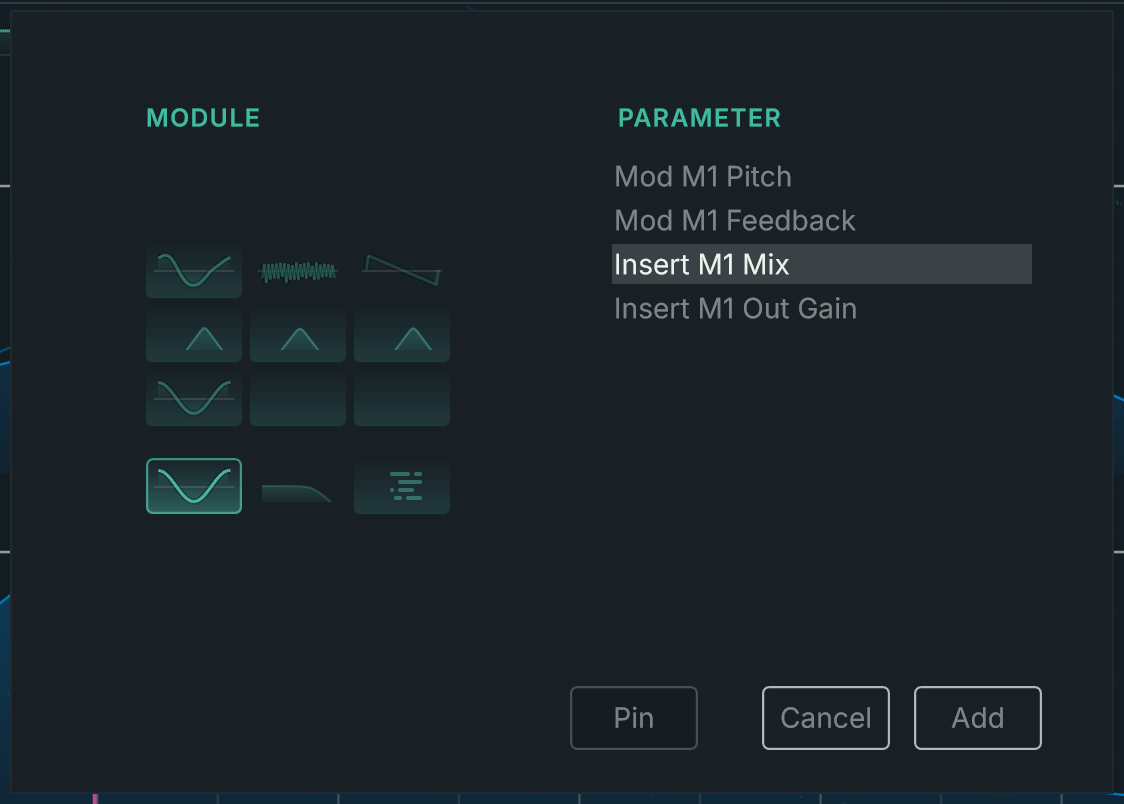Choose the middle peak-shaped module in the second row
The image size is (1124, 804).
coord(298,336)
